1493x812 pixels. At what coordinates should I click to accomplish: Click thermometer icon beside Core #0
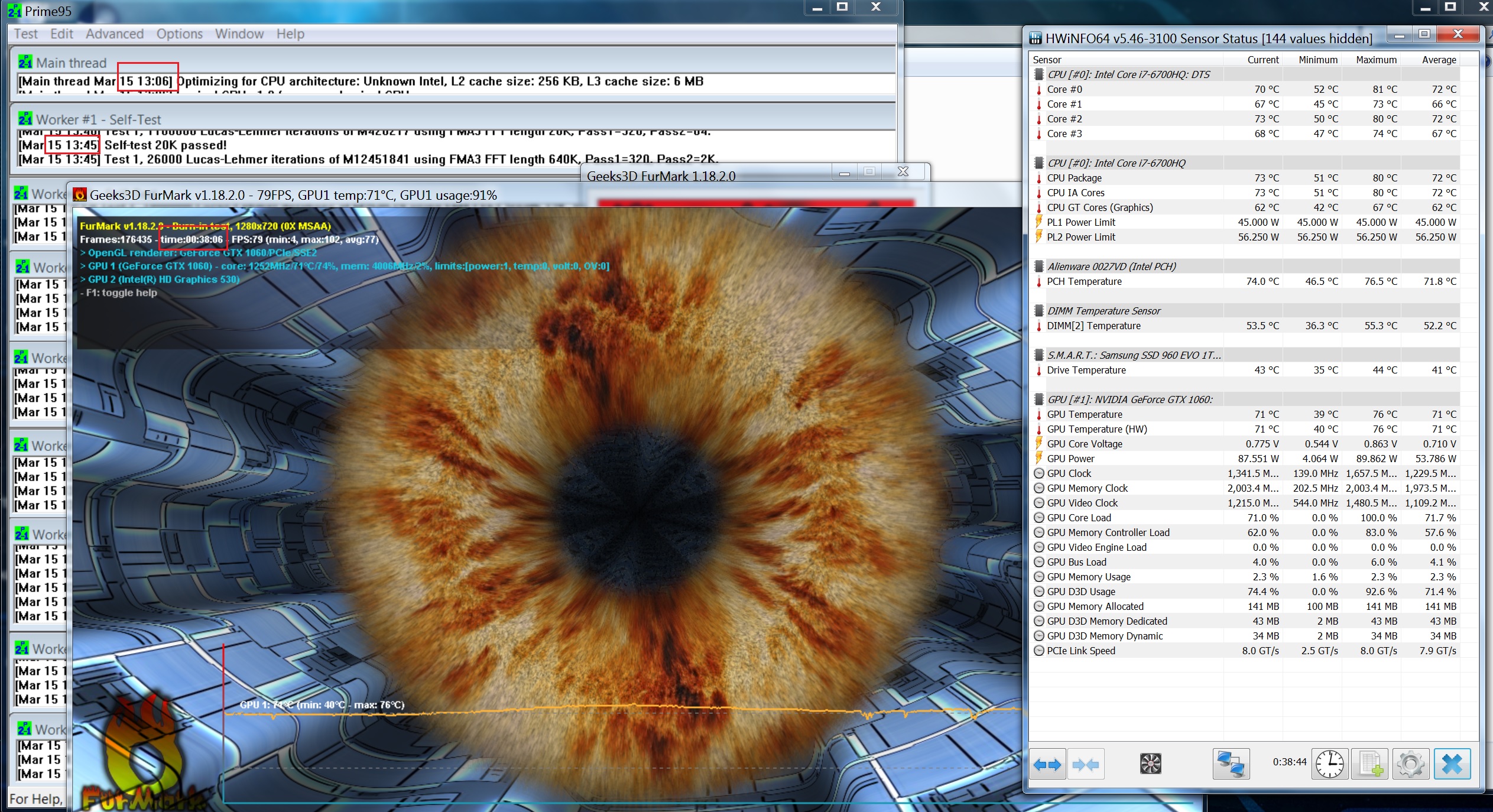click(1038, 89)
